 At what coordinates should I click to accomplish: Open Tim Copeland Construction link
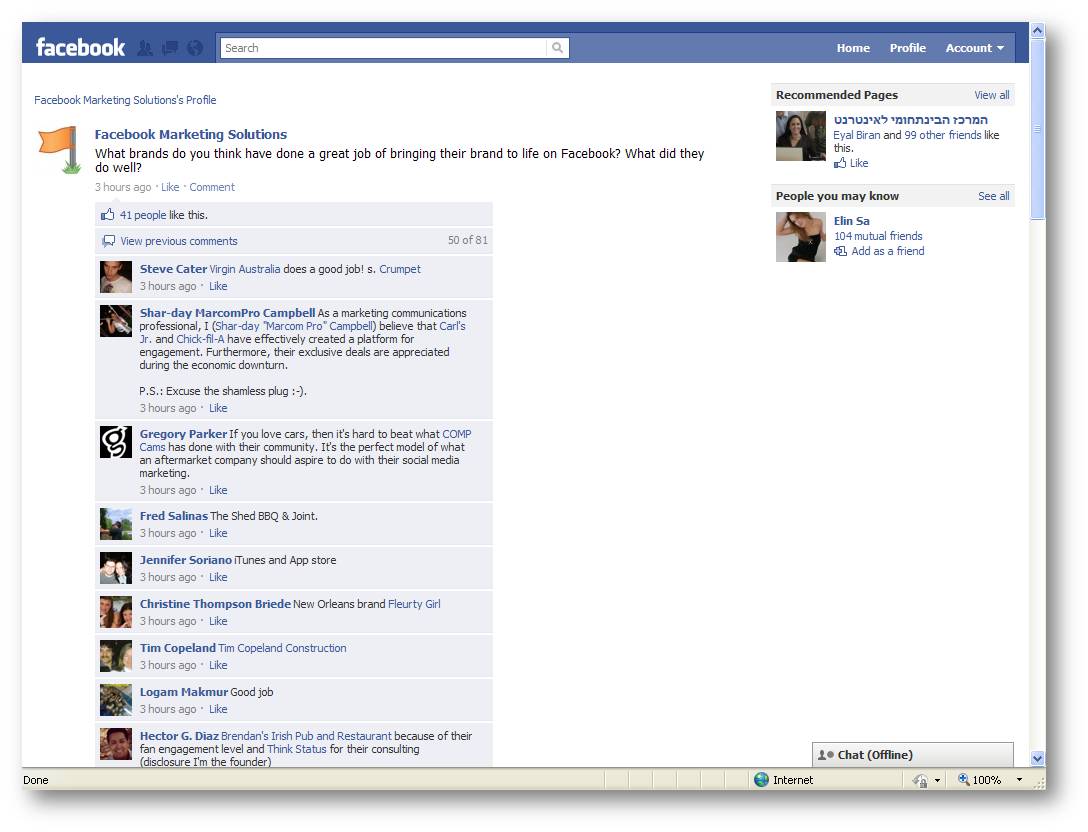click(282, 648)
